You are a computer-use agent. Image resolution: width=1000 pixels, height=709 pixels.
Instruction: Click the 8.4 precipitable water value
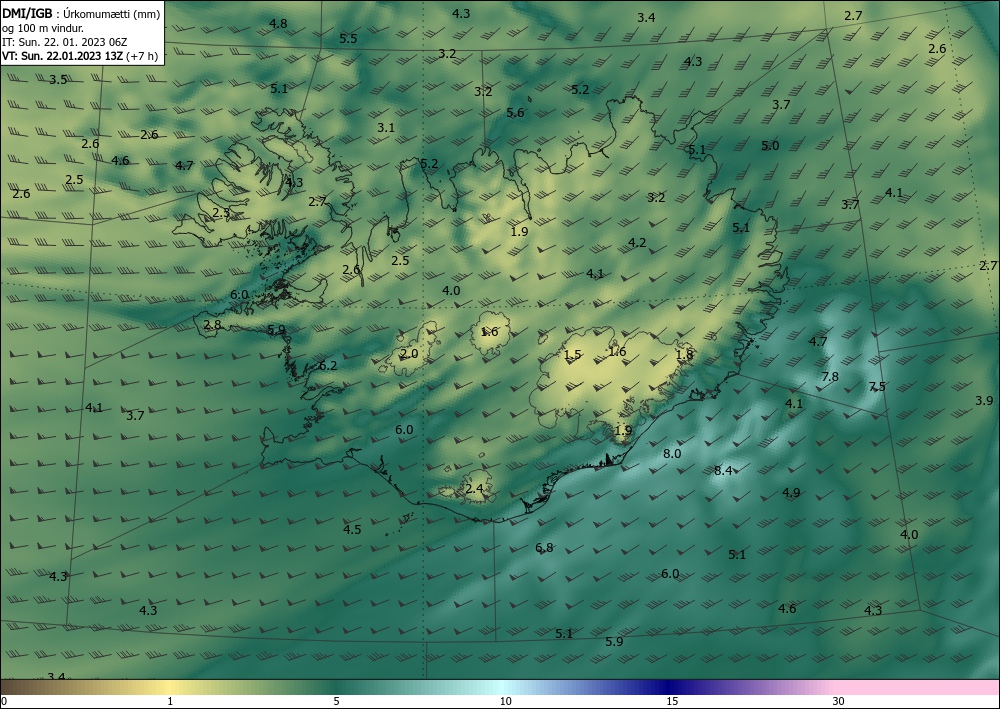click(723, 471)
